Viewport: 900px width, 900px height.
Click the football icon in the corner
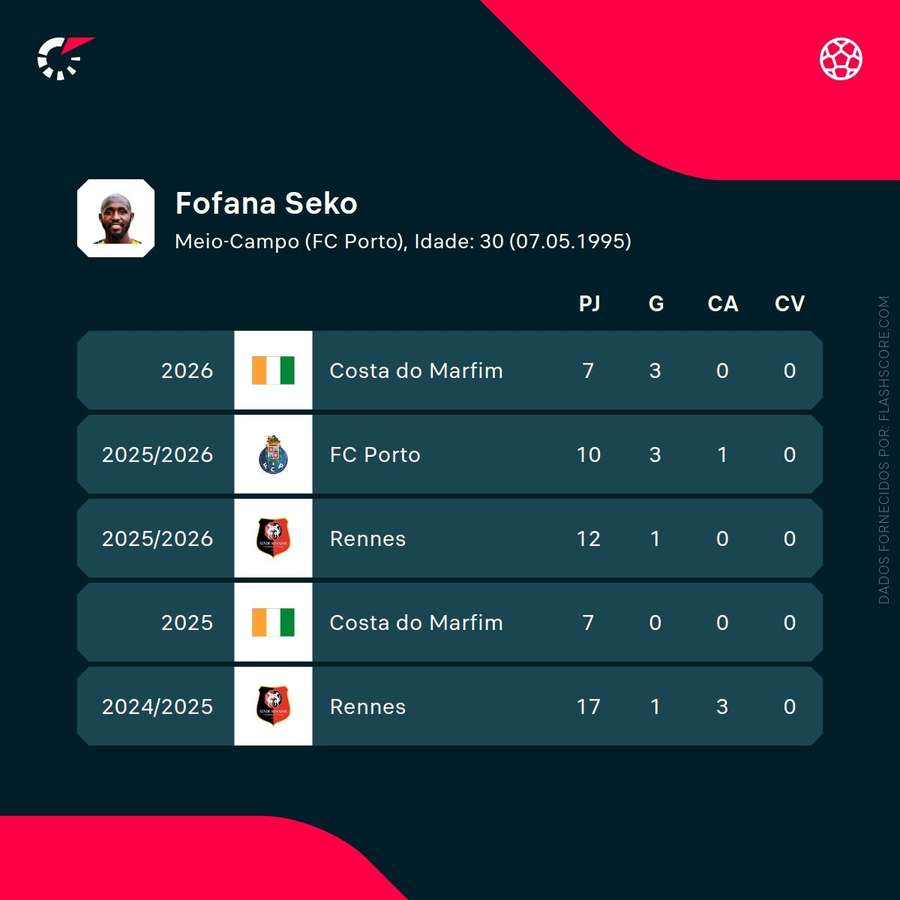coord(841,58)
